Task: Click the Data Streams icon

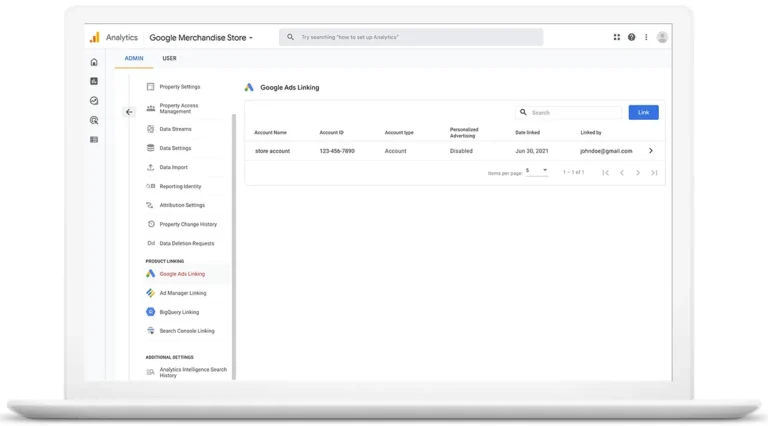Action: pos(150,129)
